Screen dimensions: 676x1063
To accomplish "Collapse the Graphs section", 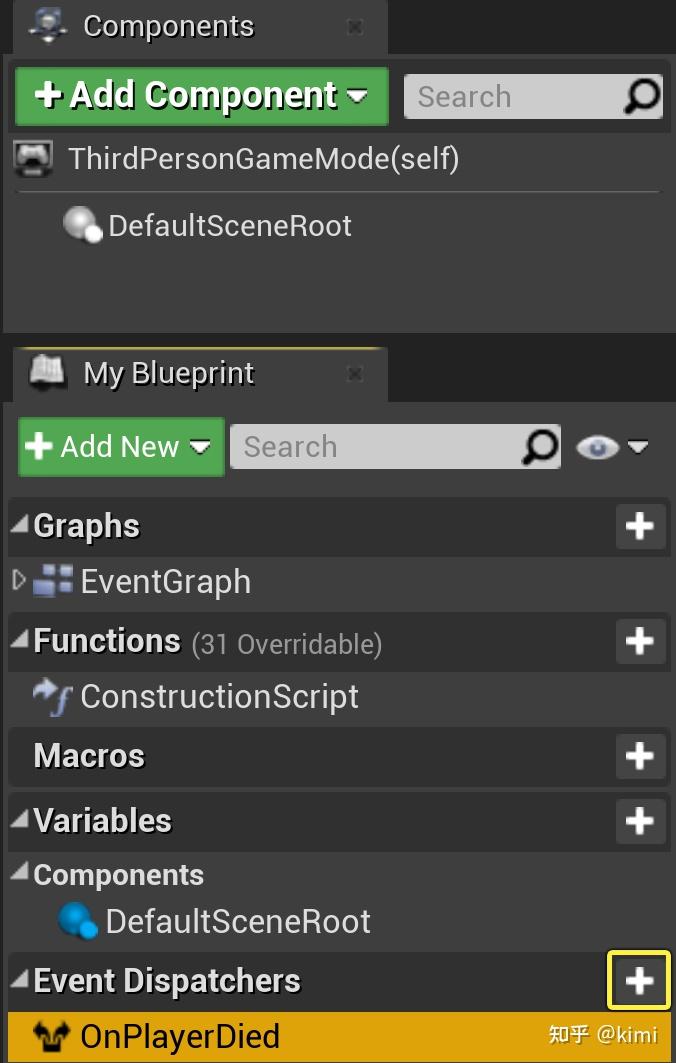I will coord(19,525).
